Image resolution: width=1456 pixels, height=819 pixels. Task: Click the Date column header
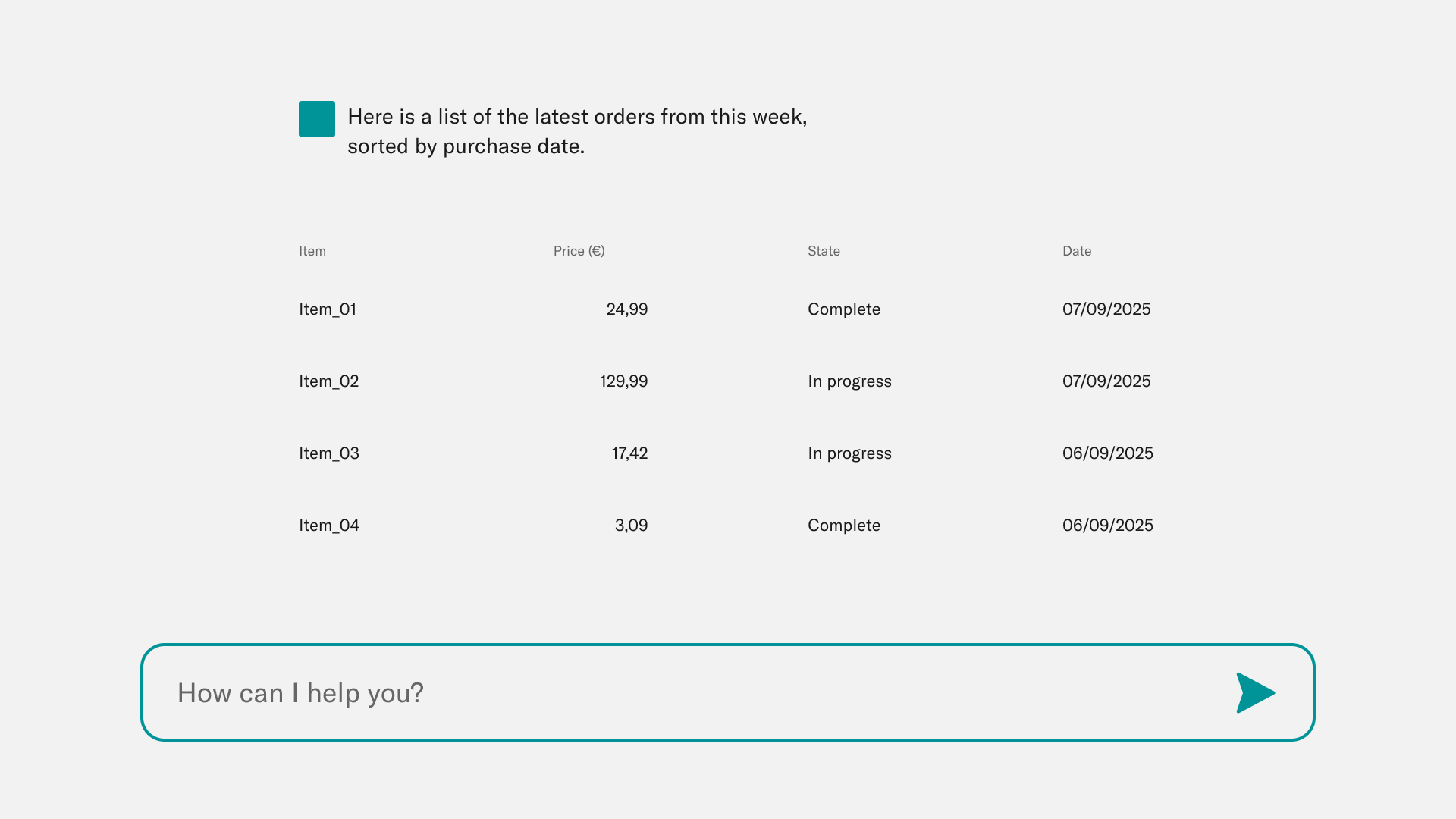[1077, 251]
